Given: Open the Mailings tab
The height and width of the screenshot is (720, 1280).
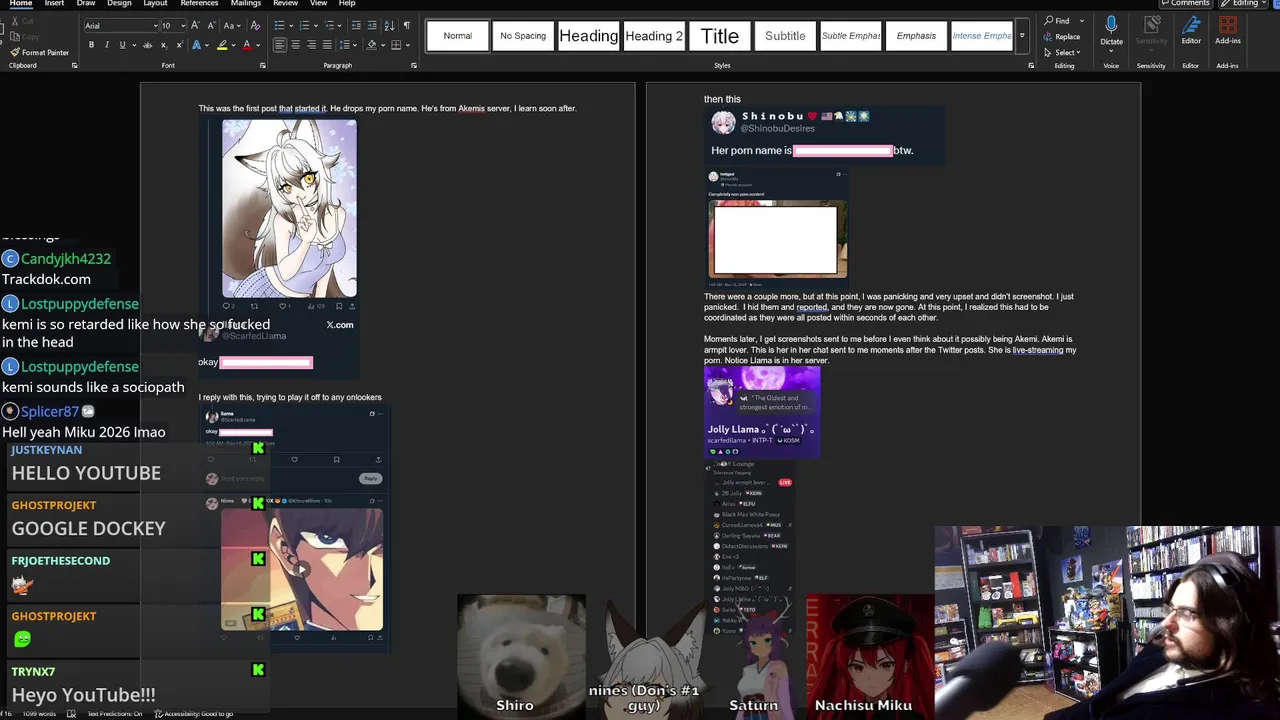Looking at the screenshot, I should (x=246, y=3).
